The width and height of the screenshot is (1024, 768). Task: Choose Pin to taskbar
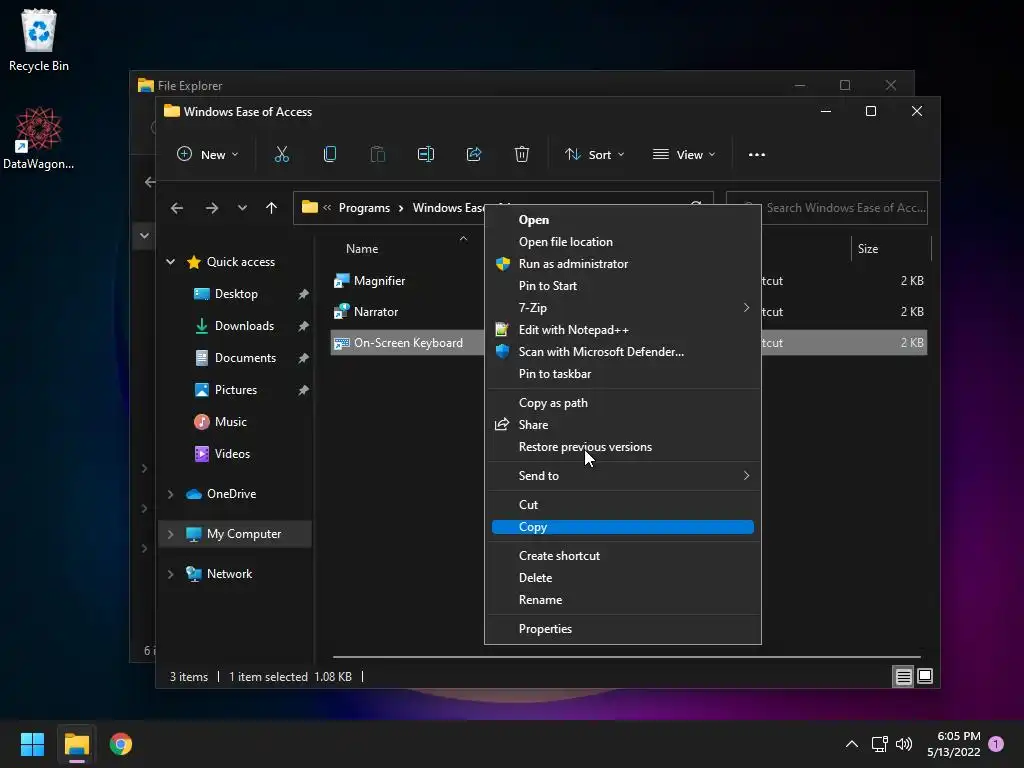click(x=623, y=374)
